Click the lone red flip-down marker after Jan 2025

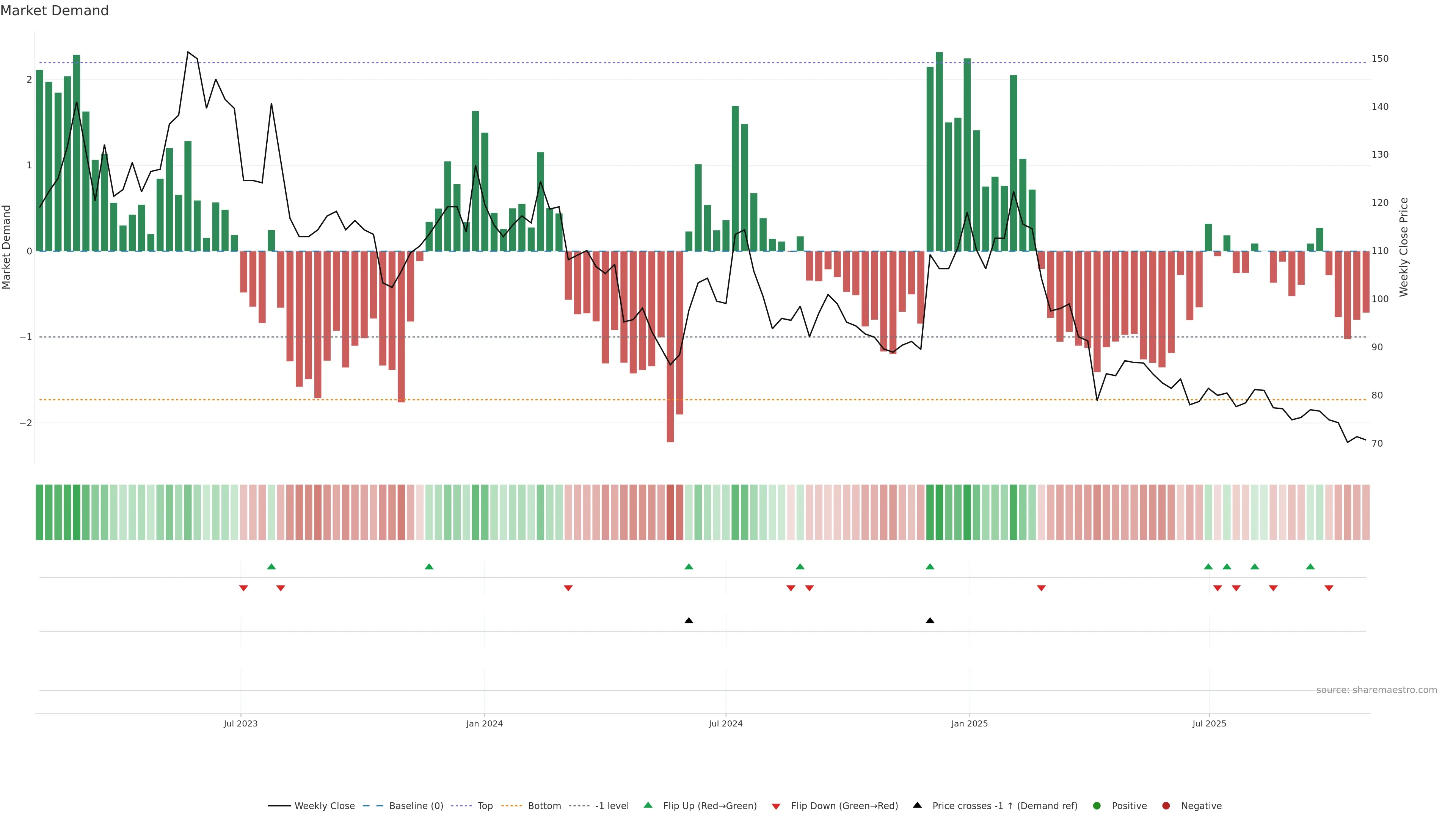pyautogui.click(x=1041, y=588)
